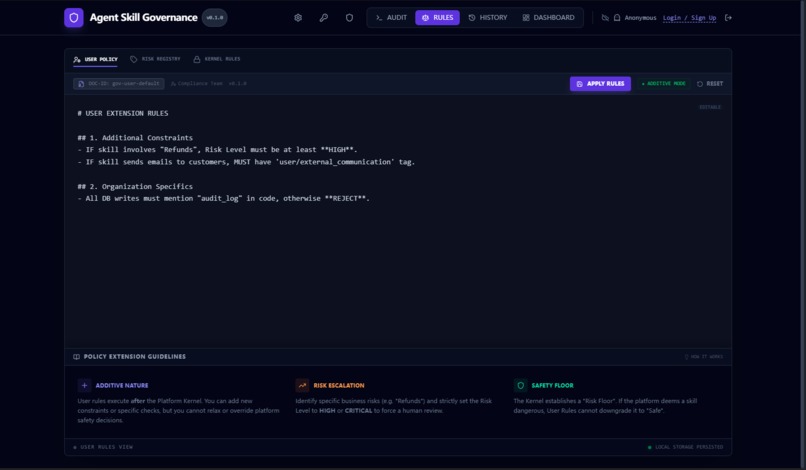
Task: Click the EDITABLE label in editor
Action: tap(710, 107)
